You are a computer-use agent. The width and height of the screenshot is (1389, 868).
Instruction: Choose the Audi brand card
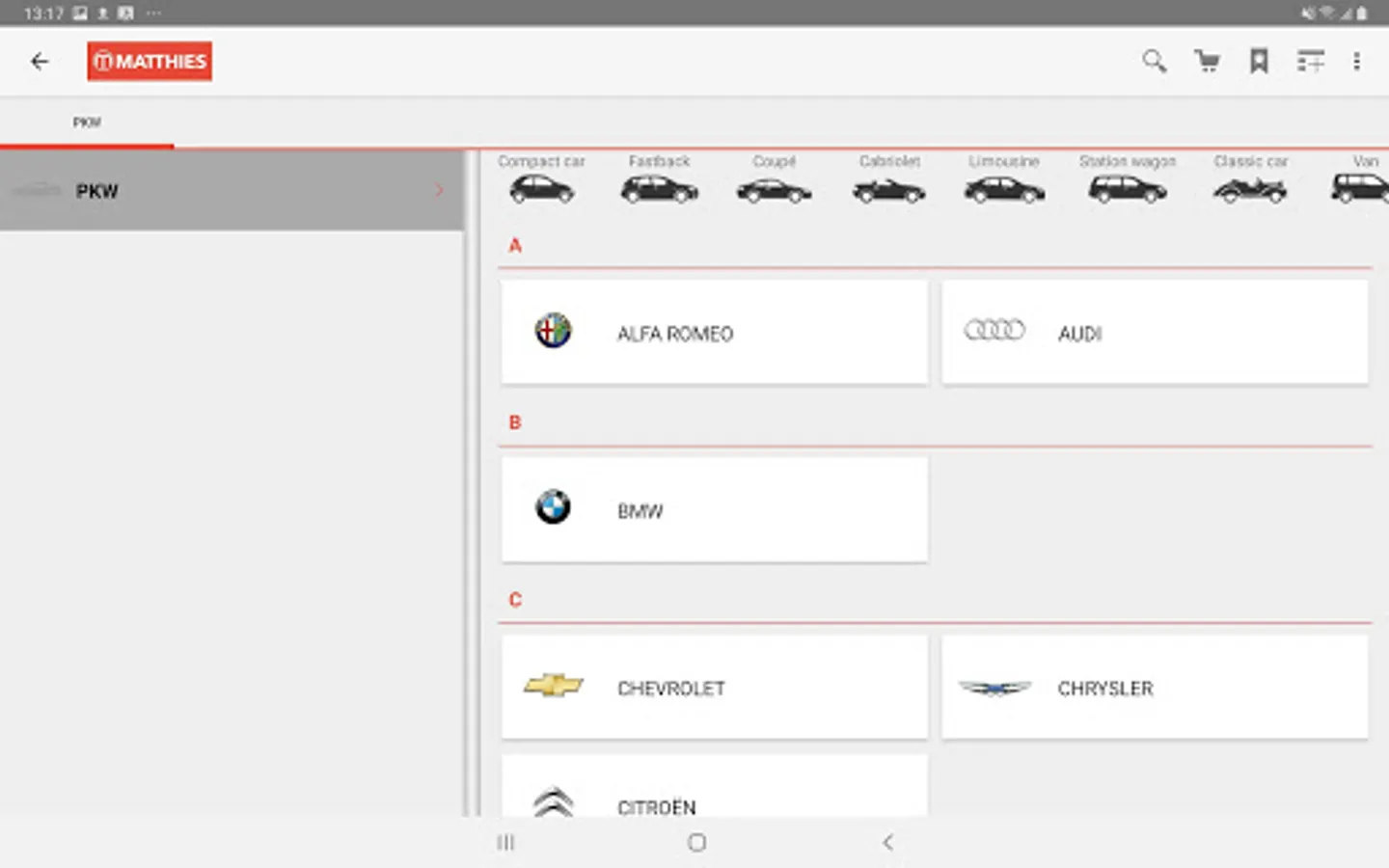tap(1155, 333)
